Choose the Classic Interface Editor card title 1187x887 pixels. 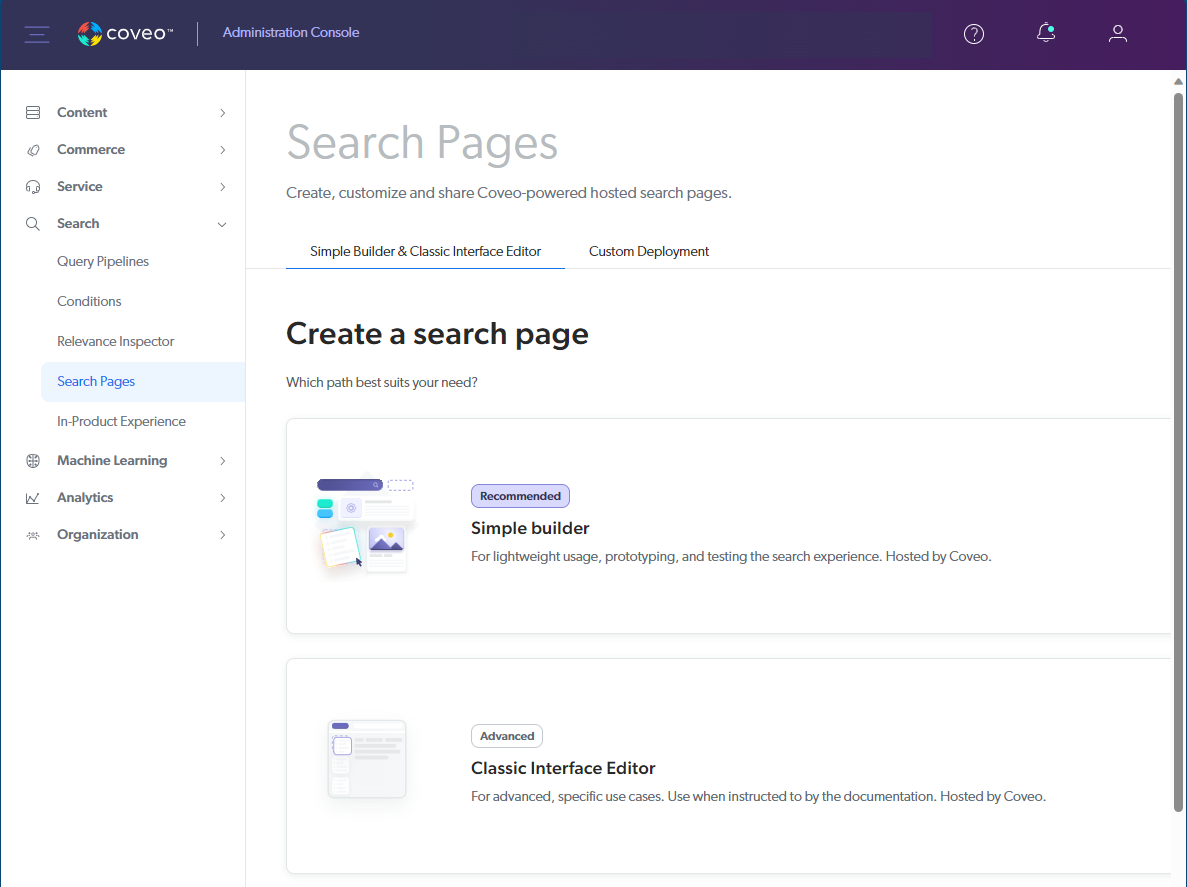point(563,768)
